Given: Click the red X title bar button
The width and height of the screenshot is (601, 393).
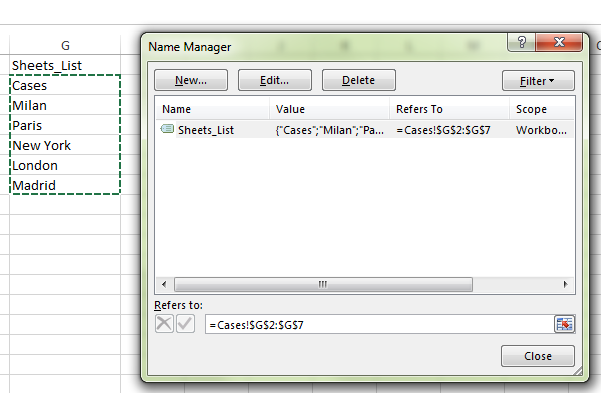Looking at the screenshot, I should 559,42.
